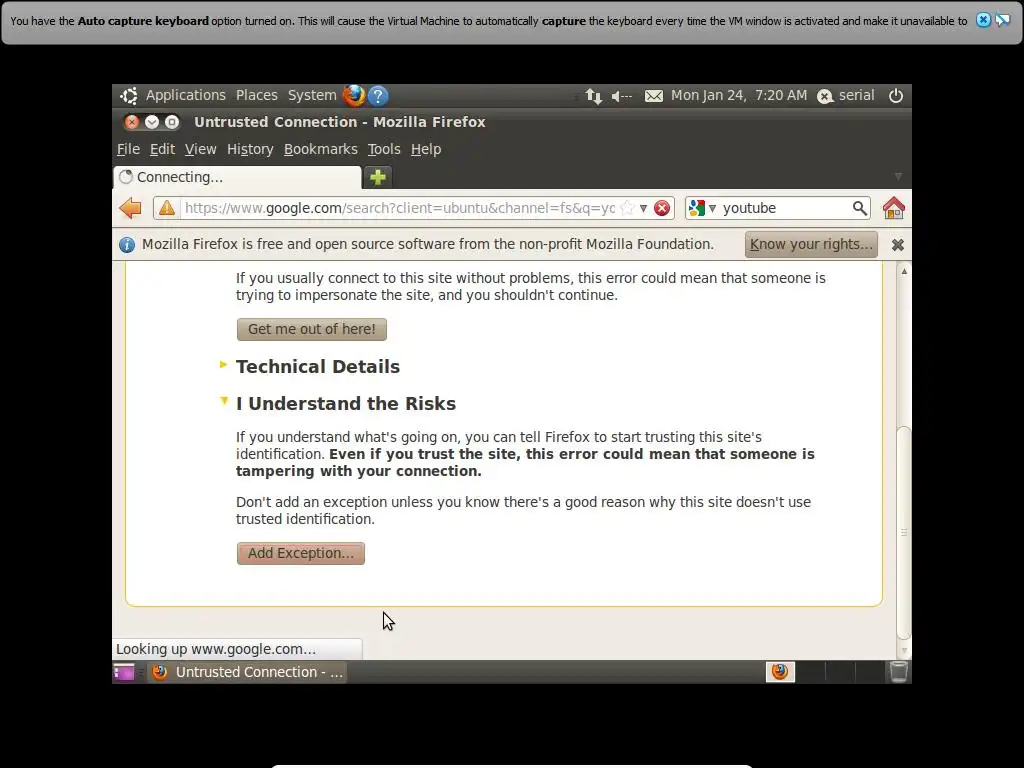Select the Connecting... tab
Viewport: 1024px width, 768px height.
(237, 177)
